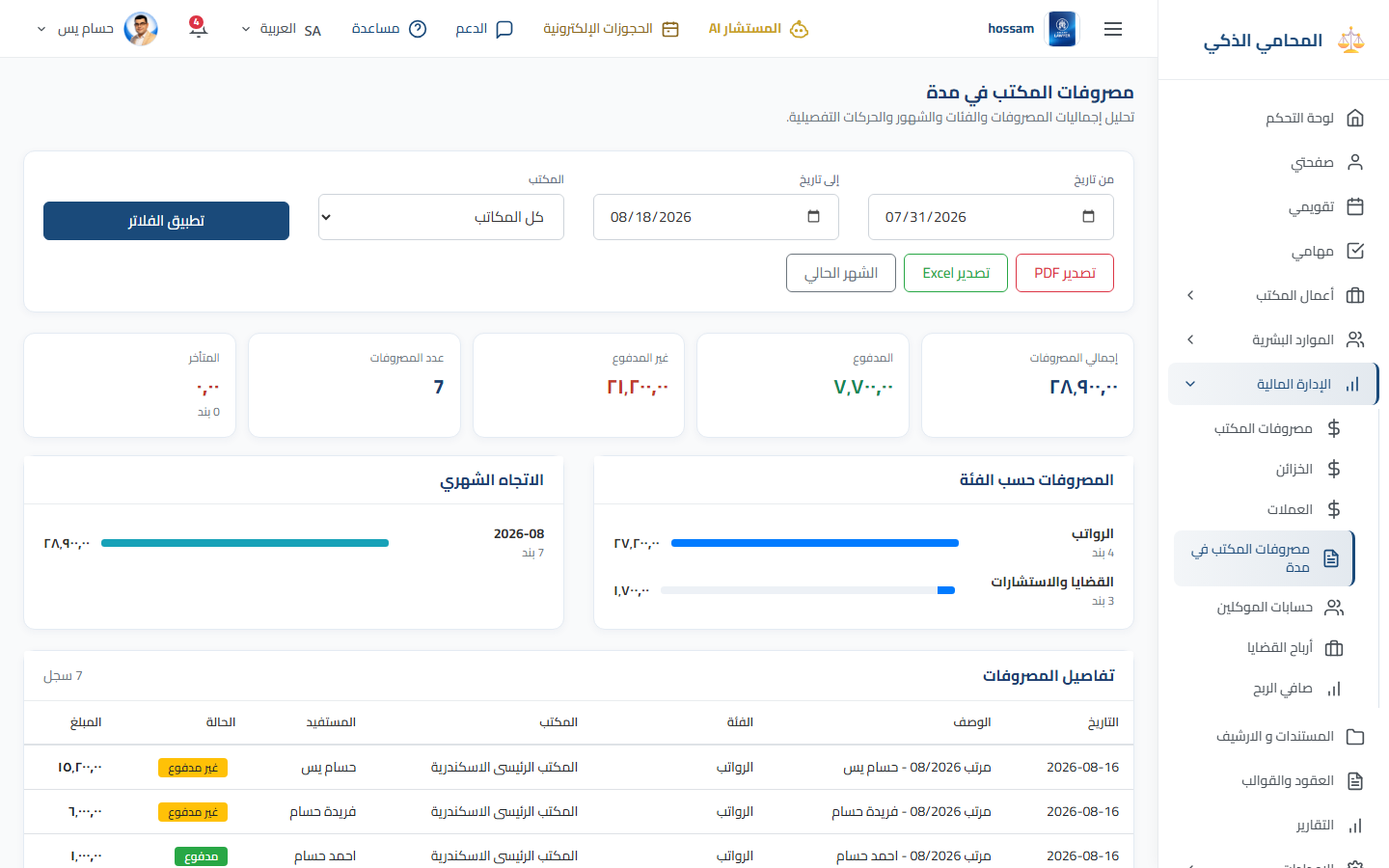Open the AI advisor robot icon
1389x868 pixels.
point(799,29)
